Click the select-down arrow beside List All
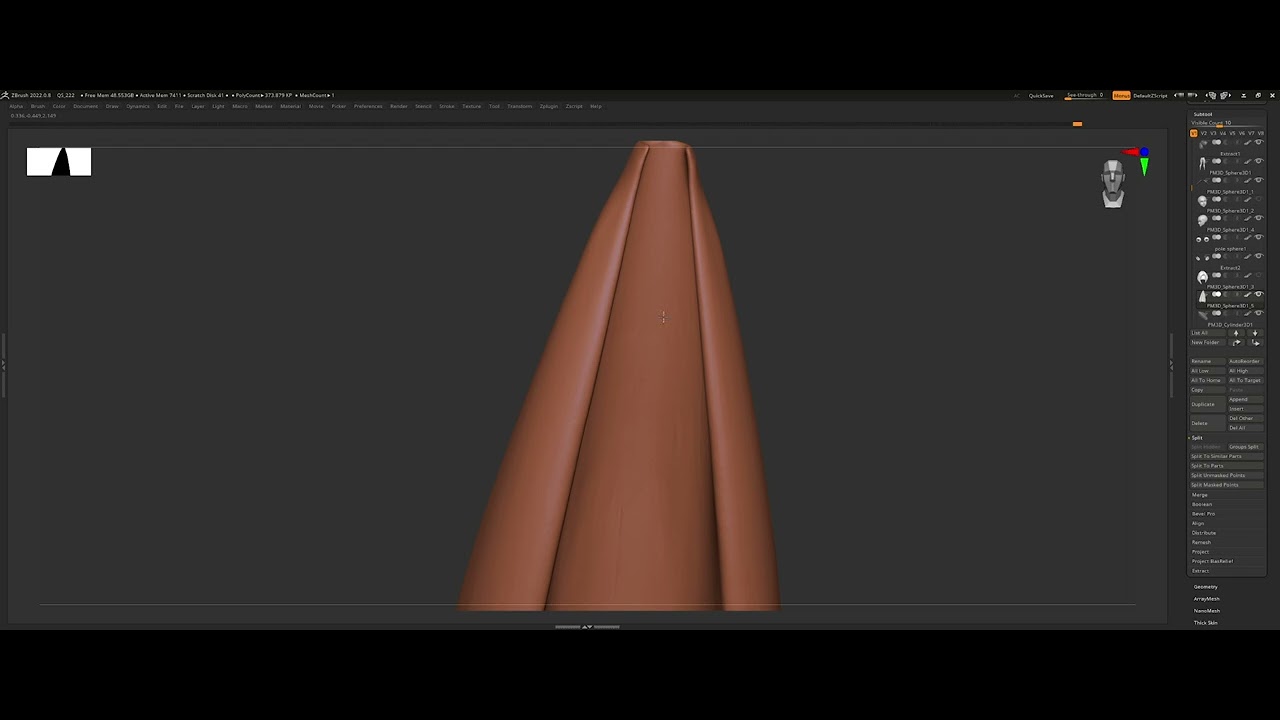The image size is (1280, 720). [1255, 333]
